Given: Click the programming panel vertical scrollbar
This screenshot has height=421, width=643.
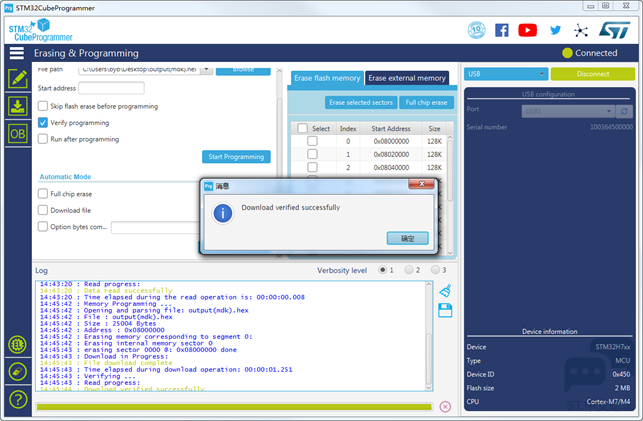Looking at the screenshot, I should click(279, 162).
